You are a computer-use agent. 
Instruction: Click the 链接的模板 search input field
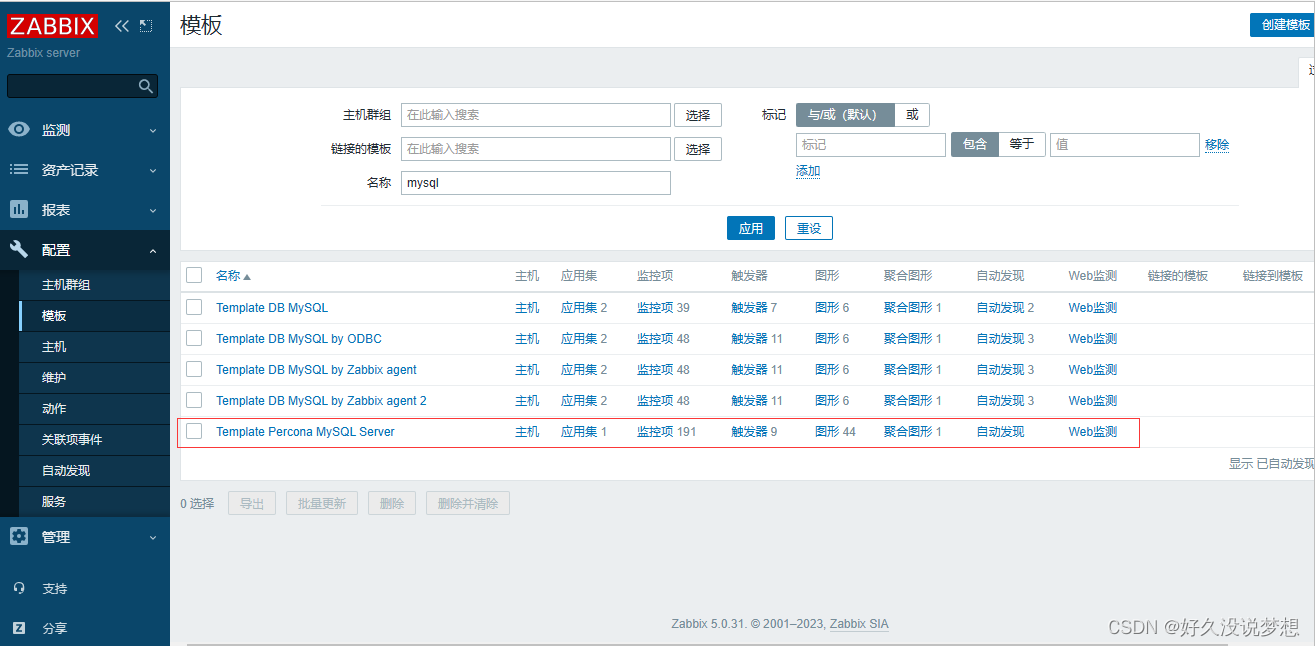point(536,149)
